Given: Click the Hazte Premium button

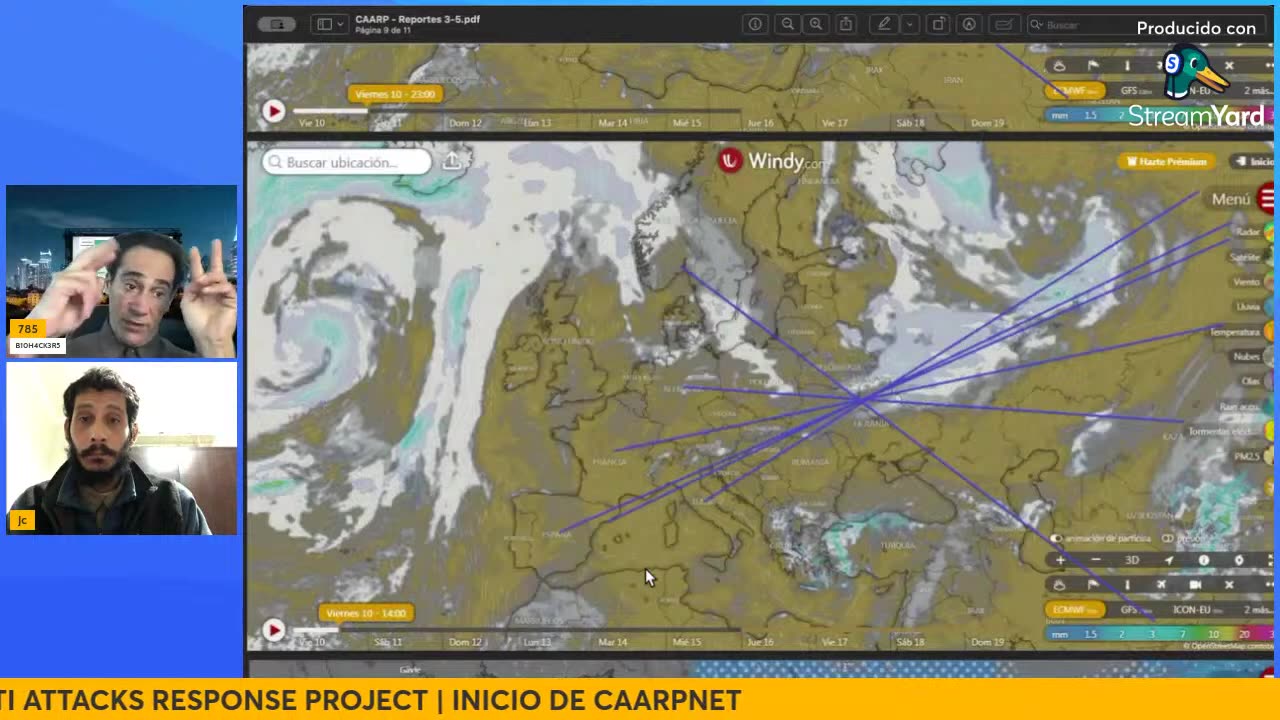Looking at the screenshot, I should 1168,161.
